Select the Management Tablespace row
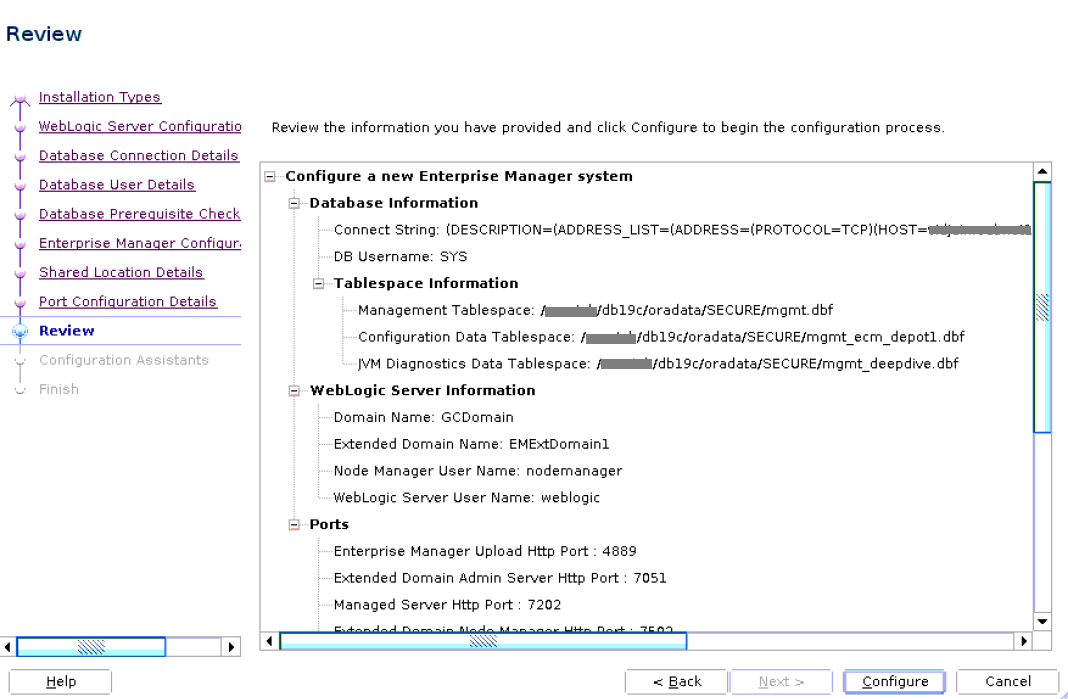 pyautogui.click(x=595, y=311)
